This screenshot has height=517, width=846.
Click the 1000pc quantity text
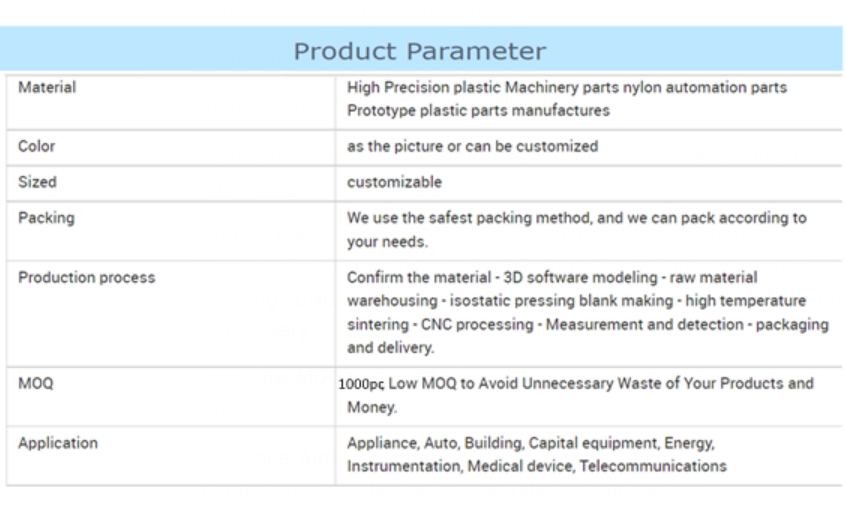[x=361, y=384]
